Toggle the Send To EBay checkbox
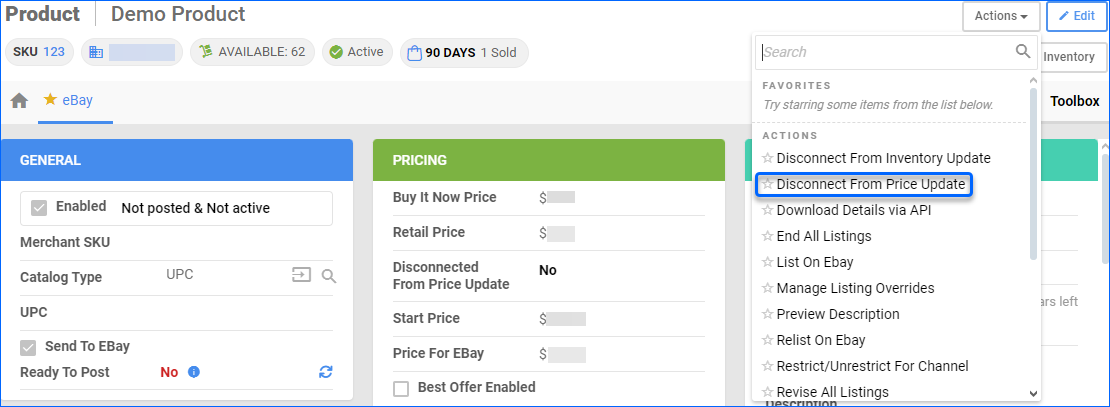1110x407 pixels. (x=29, y=347)
